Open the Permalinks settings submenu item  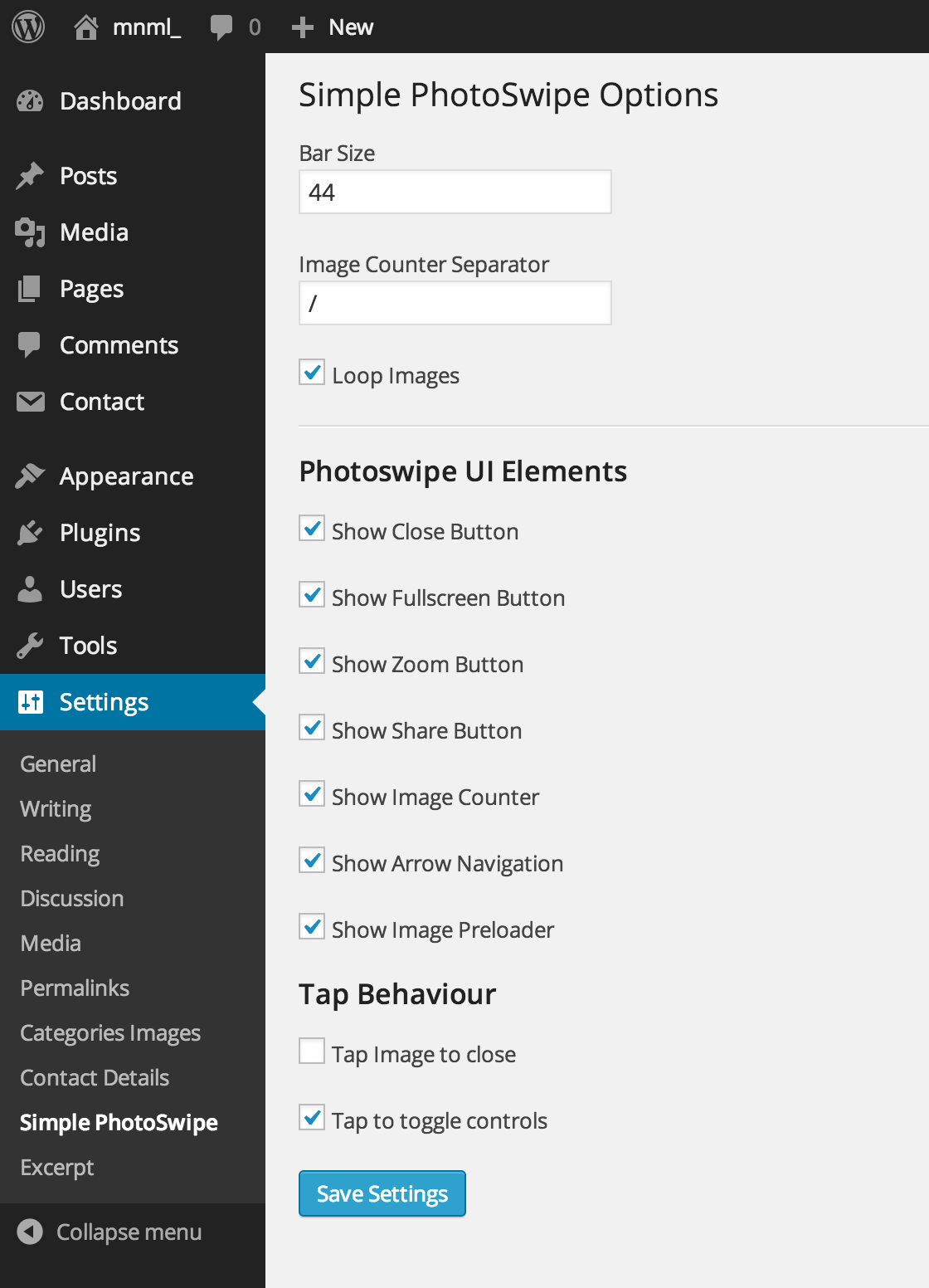pyautogui.click(x=75, y=988)
